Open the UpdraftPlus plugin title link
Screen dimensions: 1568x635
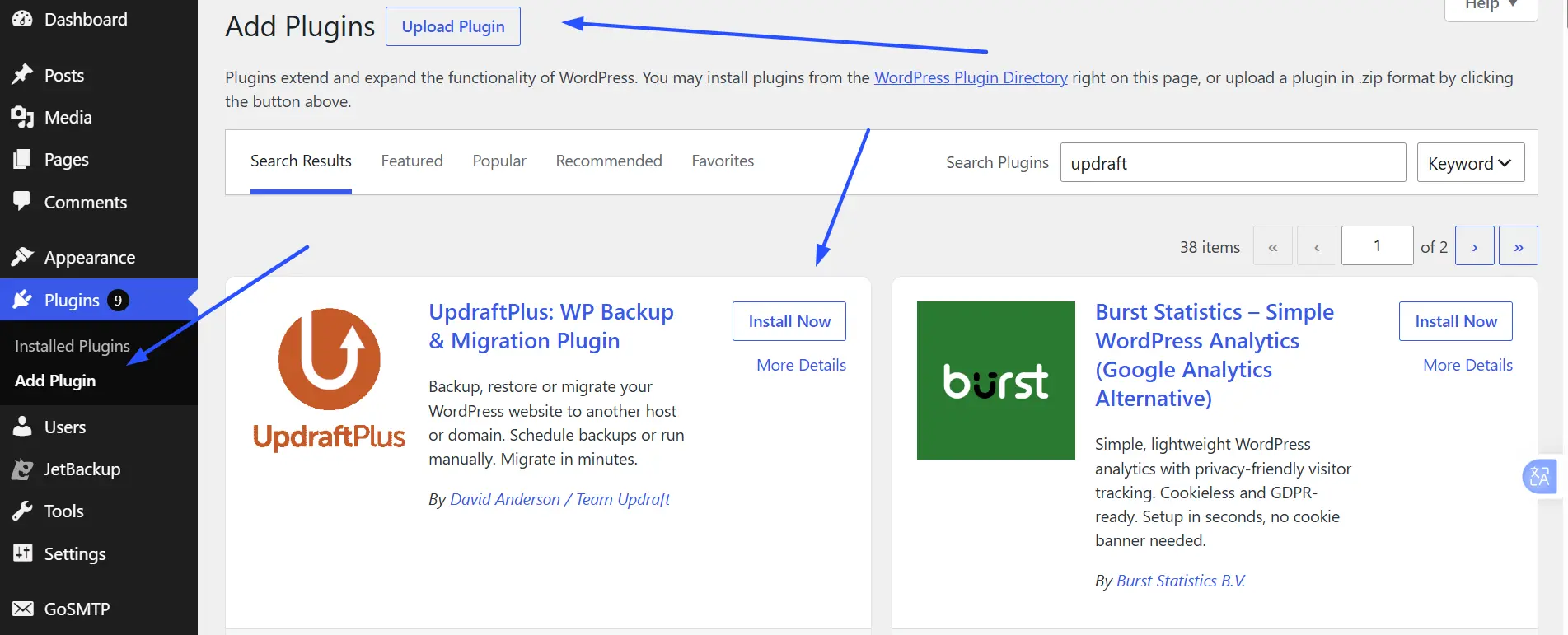(x=551, y=326)
